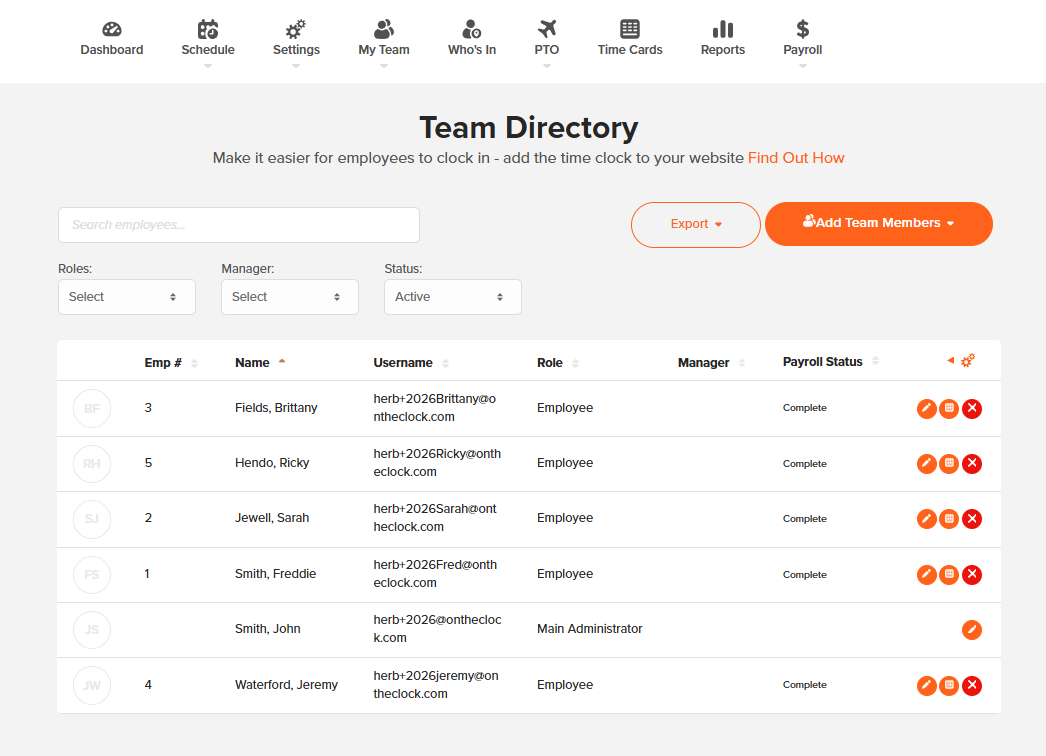Viewport: 1046px width, 756px height.
Task: Delete Jewell, Sarah with red X
Action: (972, 518)
